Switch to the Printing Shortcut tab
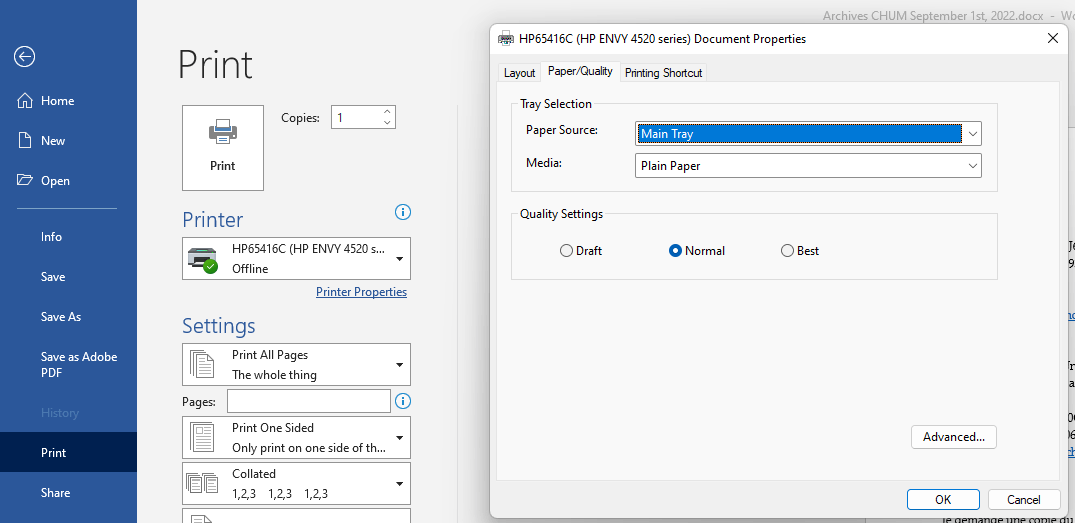Viewport: 1075px width, 523px height. pos(663,73)
